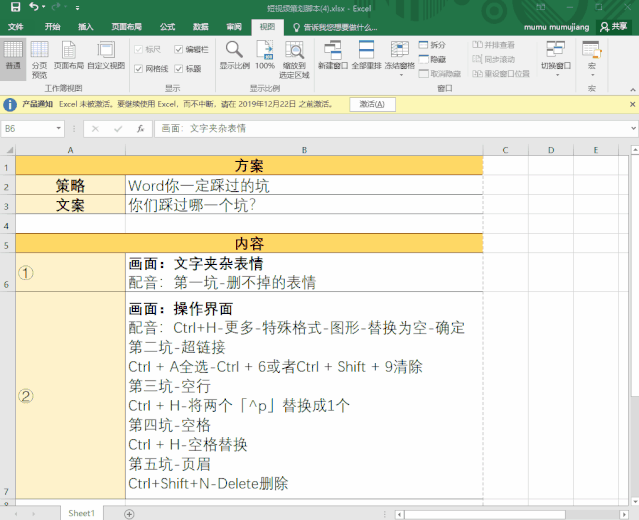Click the Save icon in quick access toolbar

point(15,7)
